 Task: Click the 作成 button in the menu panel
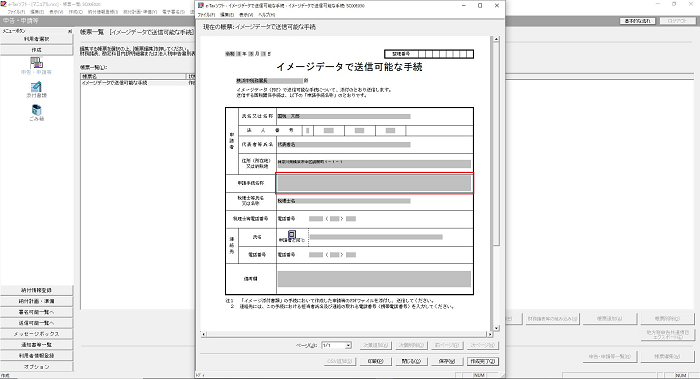[37, 50]
